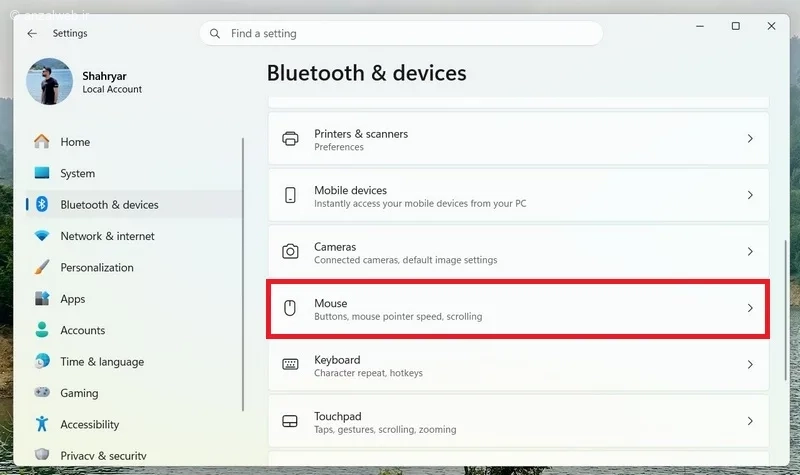Click the Find a setting search box
The height and width of the screenshot is (475, 800).
[x=401, y=34]
